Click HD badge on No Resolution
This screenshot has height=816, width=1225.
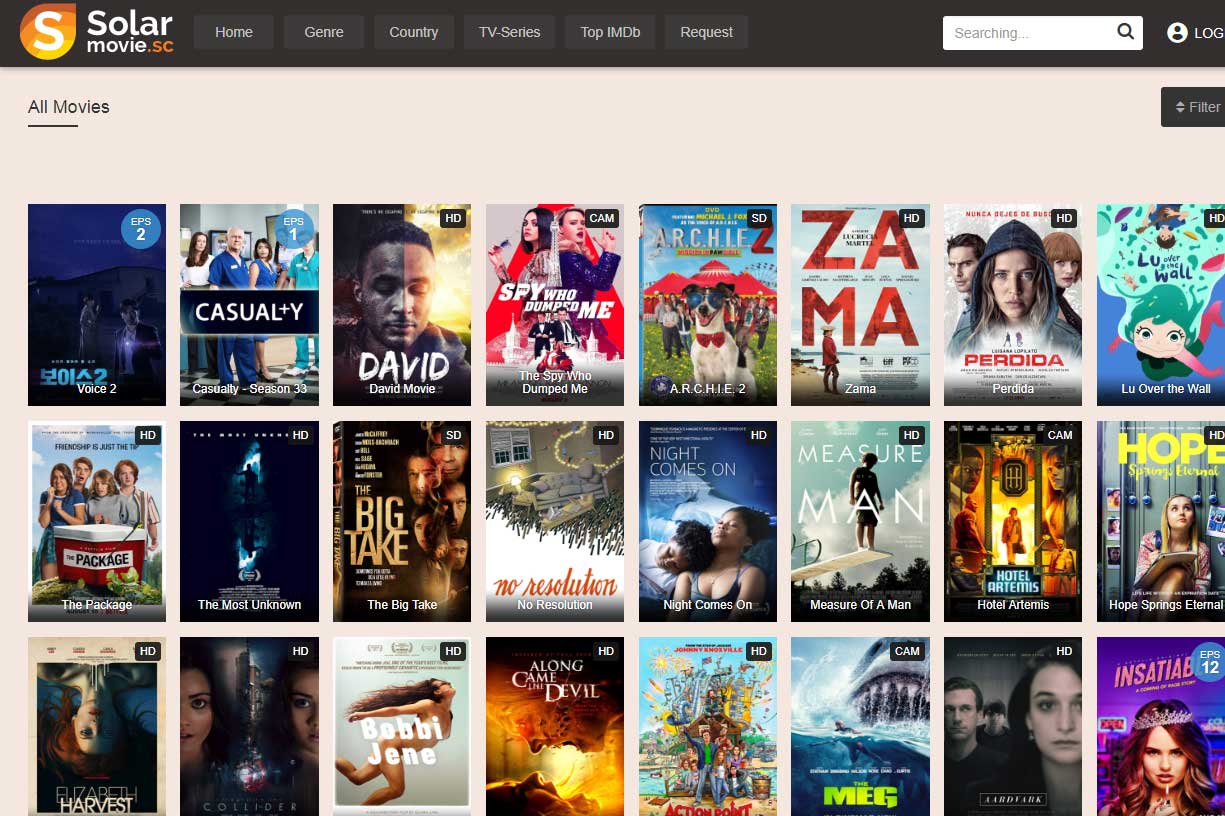coord(606,435)
